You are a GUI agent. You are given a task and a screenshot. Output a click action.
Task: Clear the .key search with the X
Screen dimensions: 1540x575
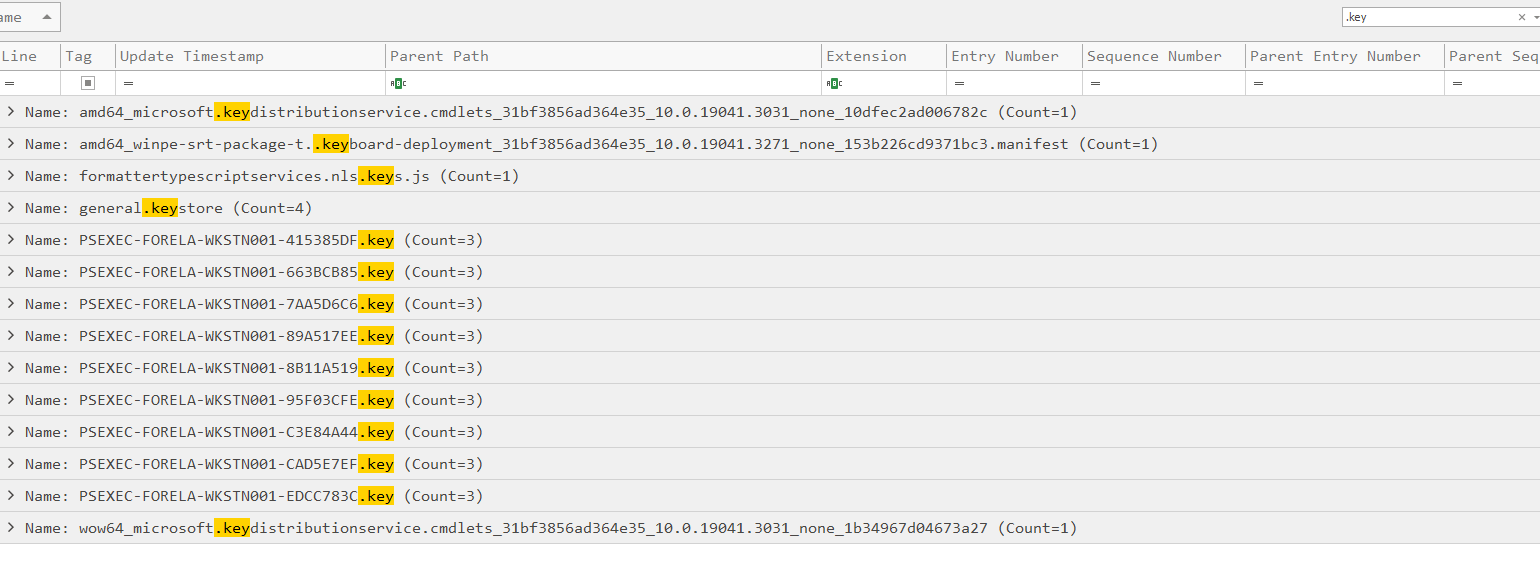[1522, 17]
